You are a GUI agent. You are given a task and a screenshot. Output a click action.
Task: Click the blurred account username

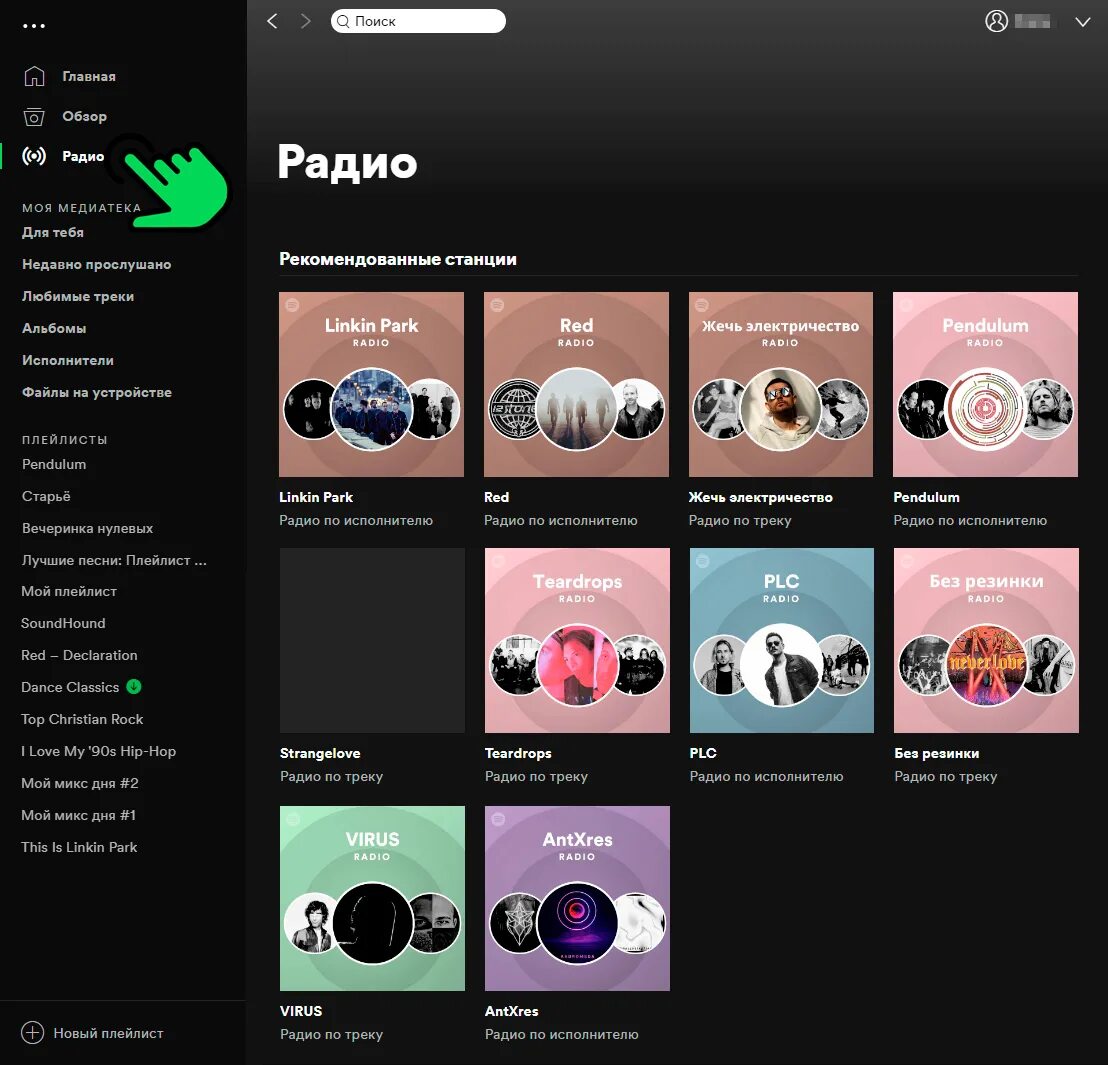coord(1032,21)
